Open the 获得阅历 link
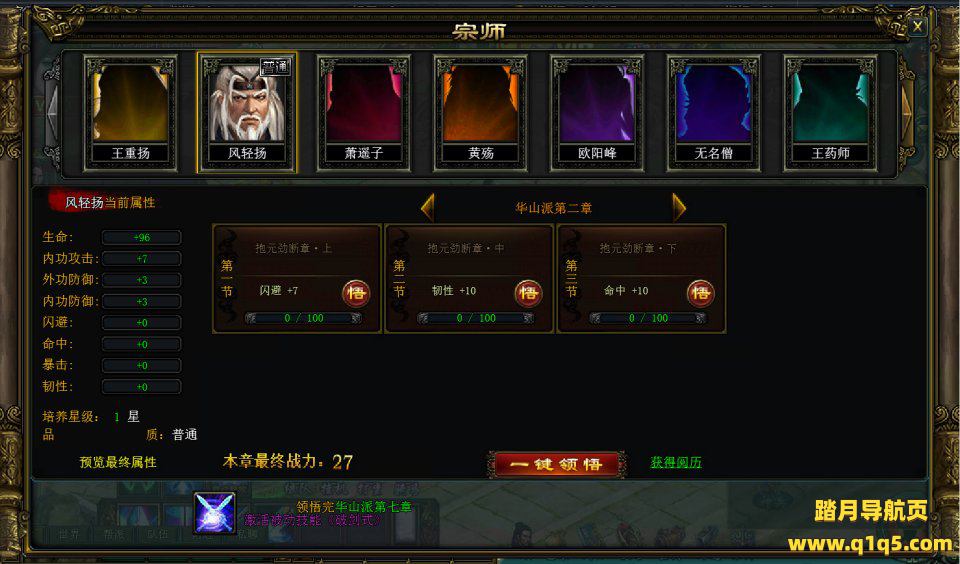The image size is (960, 564). point(676,462)
